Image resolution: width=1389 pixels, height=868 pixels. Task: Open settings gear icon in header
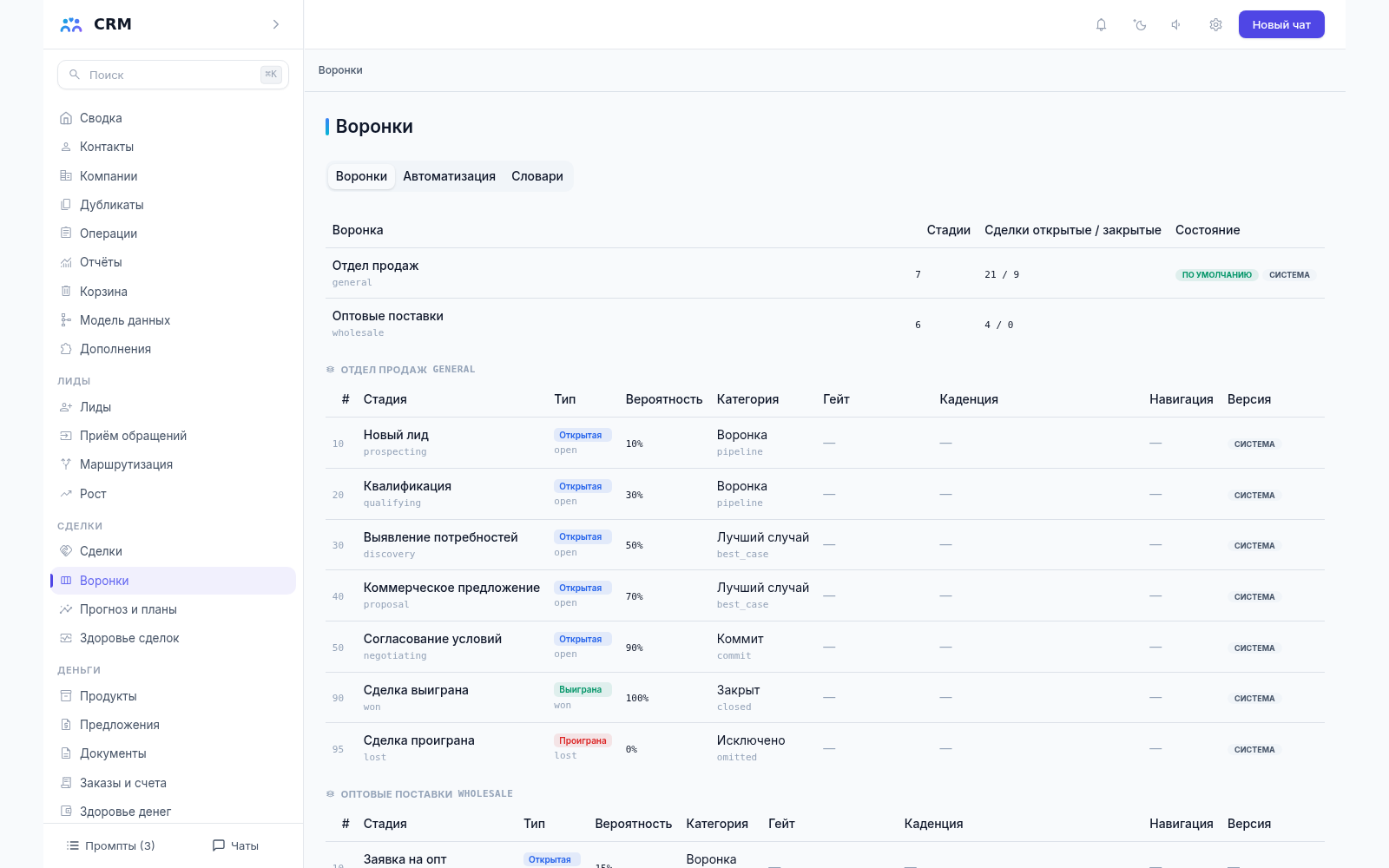1215,24
